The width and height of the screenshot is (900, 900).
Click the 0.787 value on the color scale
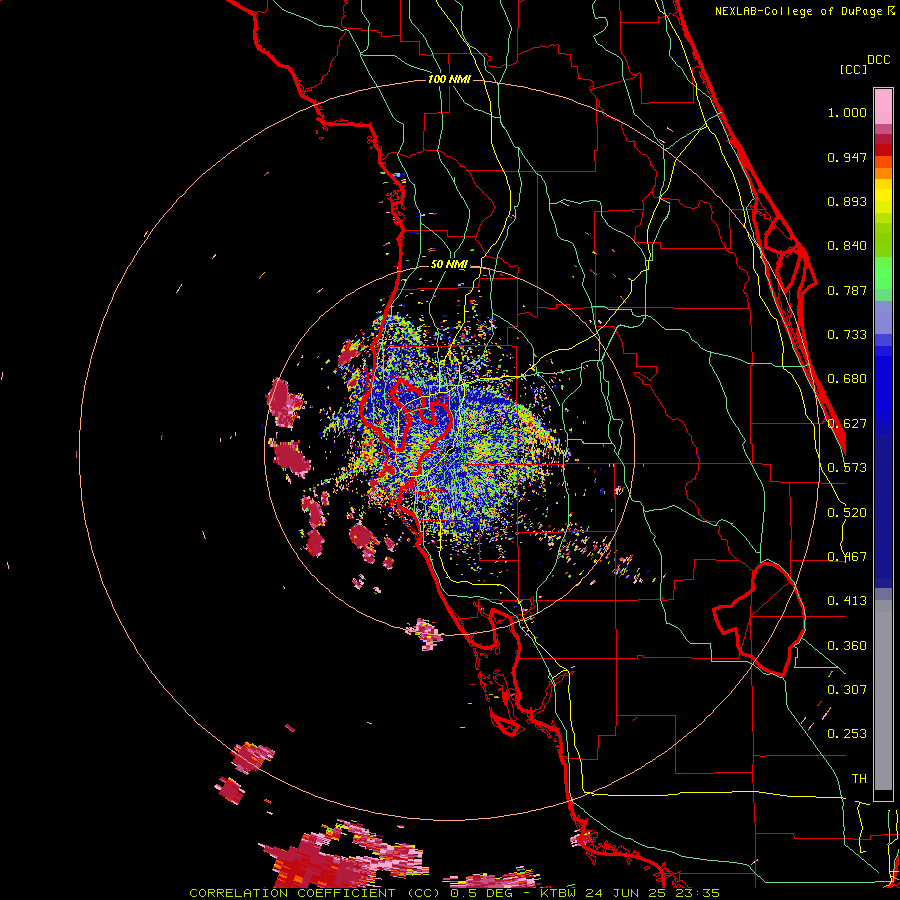tap(847, 290)
